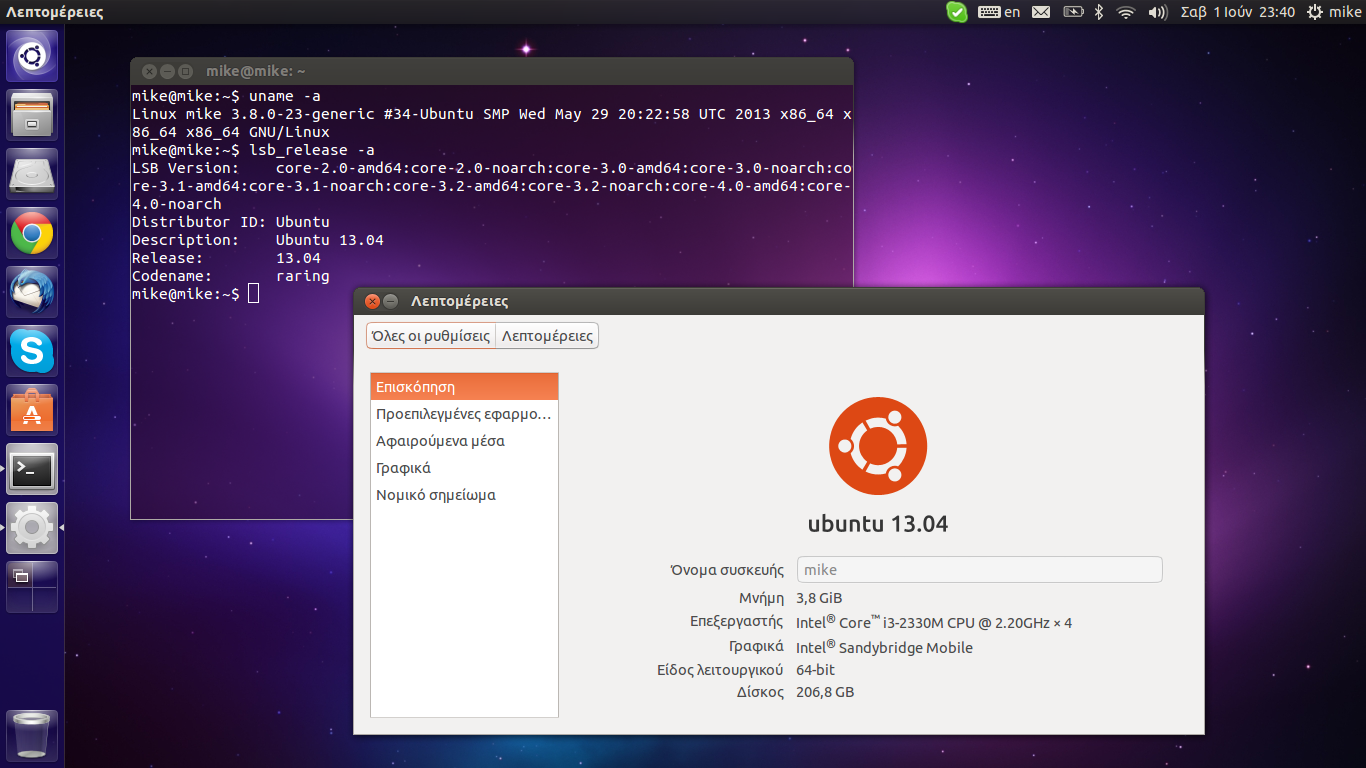Select Προεπιλεγμένες εφαρμογές in the sidebar

(464, 414)
